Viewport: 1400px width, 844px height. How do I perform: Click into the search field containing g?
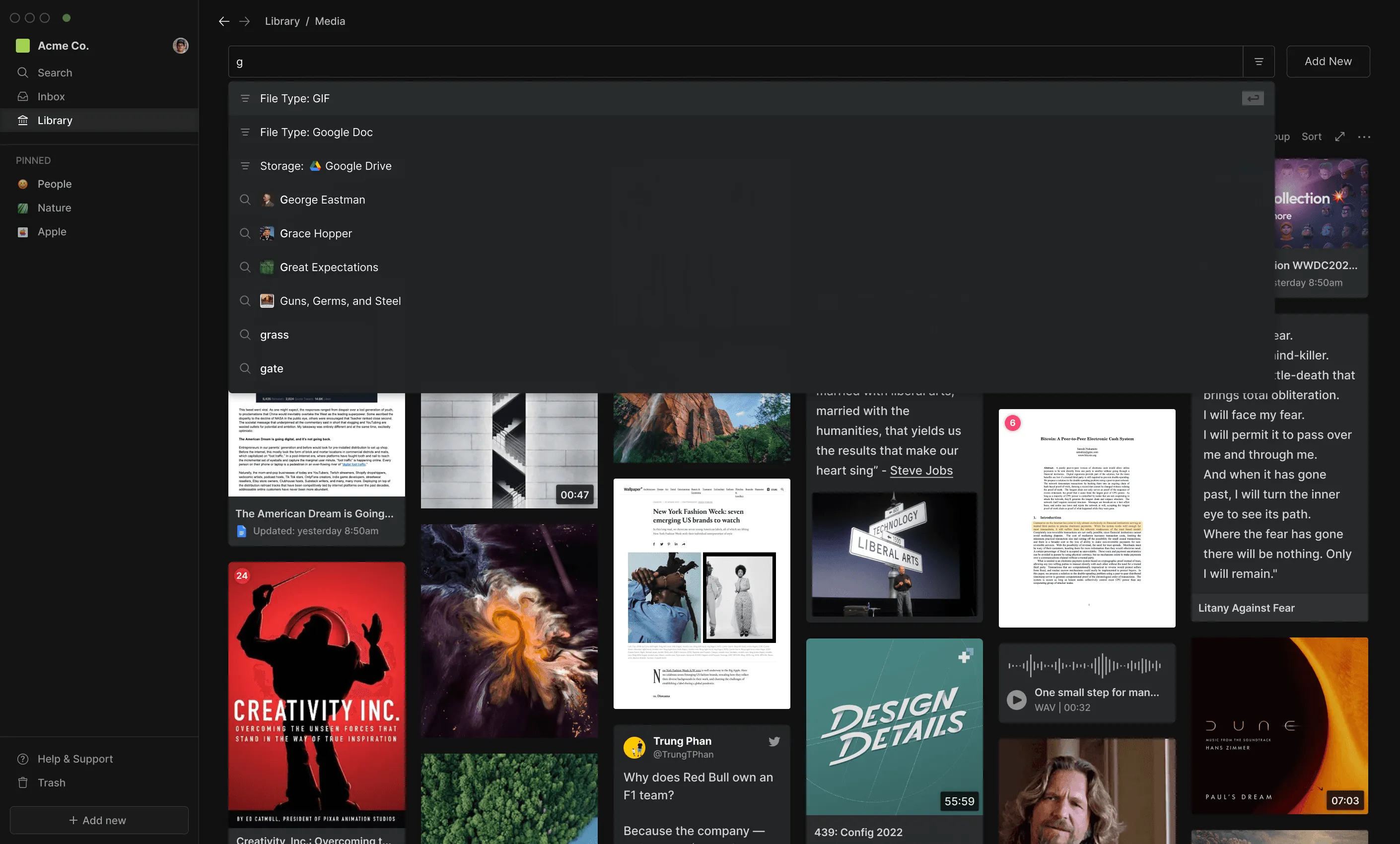click(736, 62)
